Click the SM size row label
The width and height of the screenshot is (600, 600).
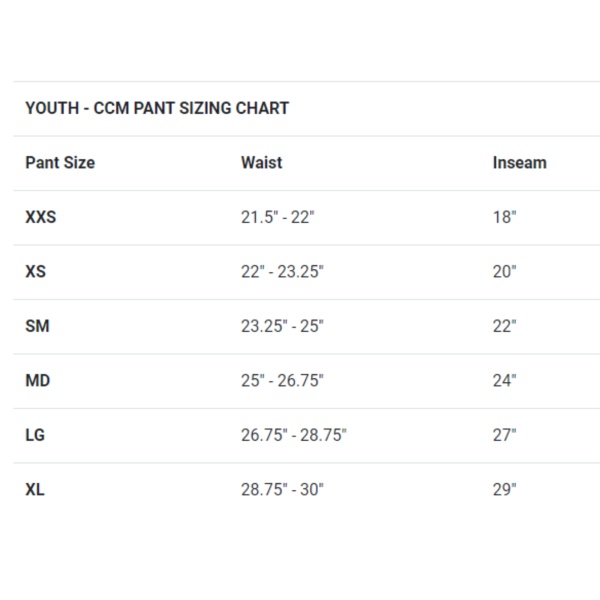[x=38, y=326]
